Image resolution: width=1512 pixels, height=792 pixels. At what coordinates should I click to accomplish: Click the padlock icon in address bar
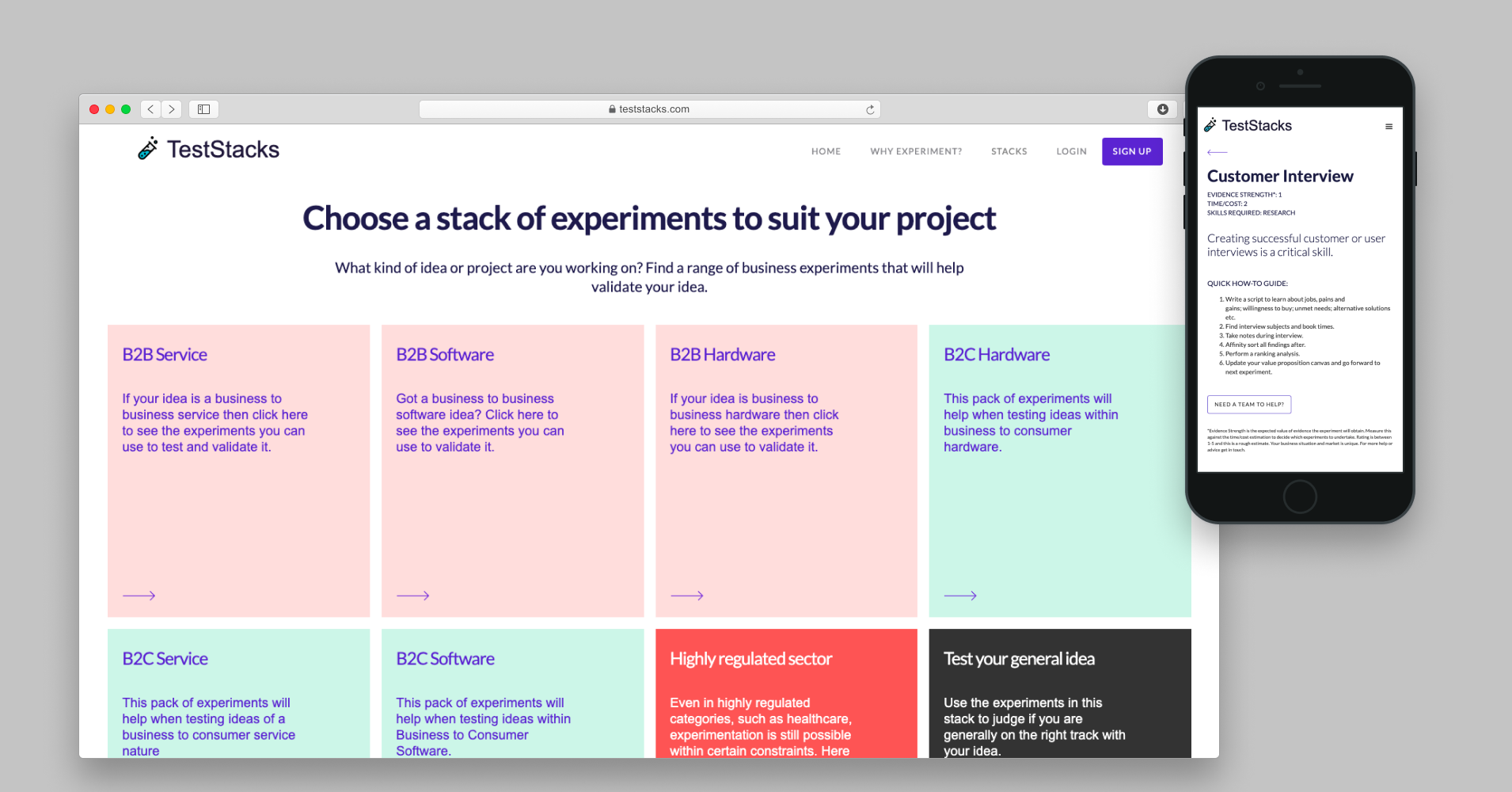[x=612, y=109]
